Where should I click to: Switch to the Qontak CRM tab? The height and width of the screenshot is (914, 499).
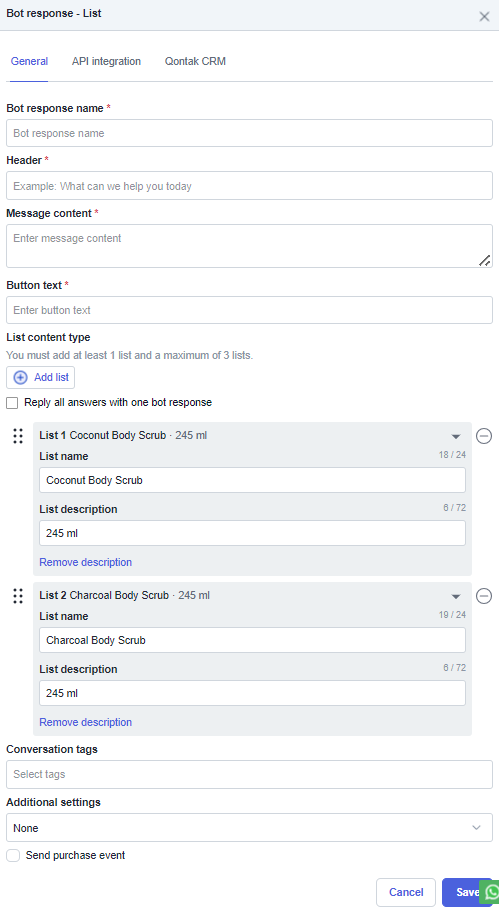(x=195, y=61)
